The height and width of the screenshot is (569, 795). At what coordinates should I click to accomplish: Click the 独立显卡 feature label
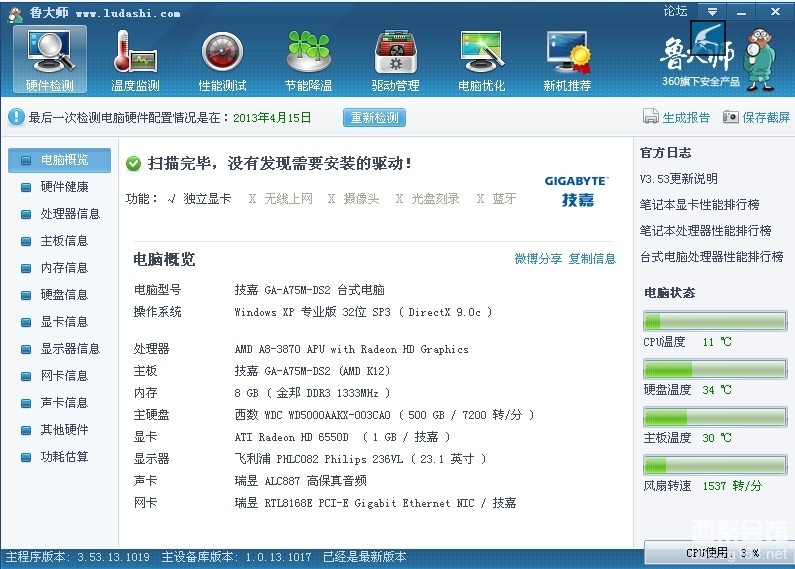(x=207, y=199)
